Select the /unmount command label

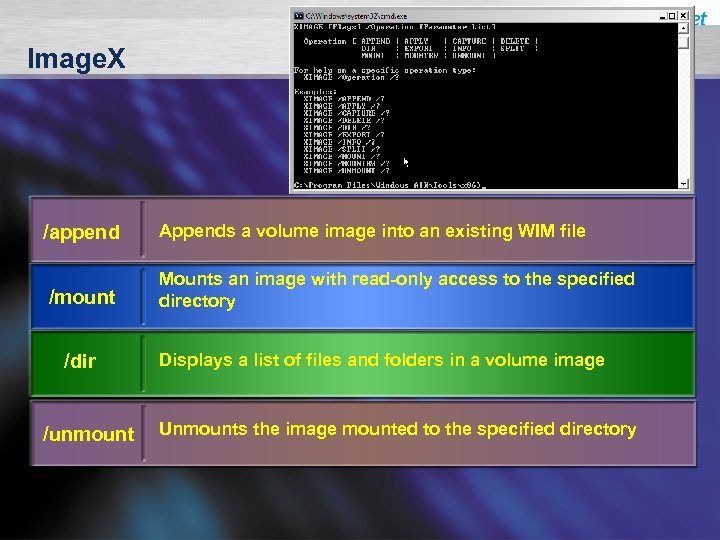(x=88, y=434)
